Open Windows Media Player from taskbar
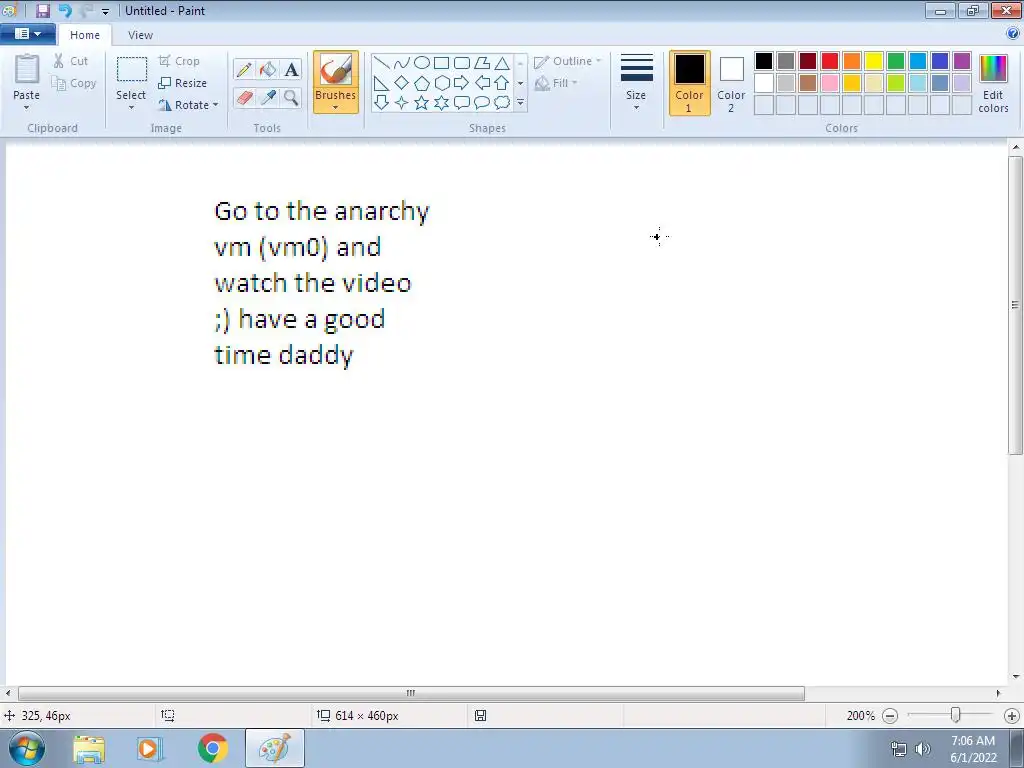 click(150, 748)
